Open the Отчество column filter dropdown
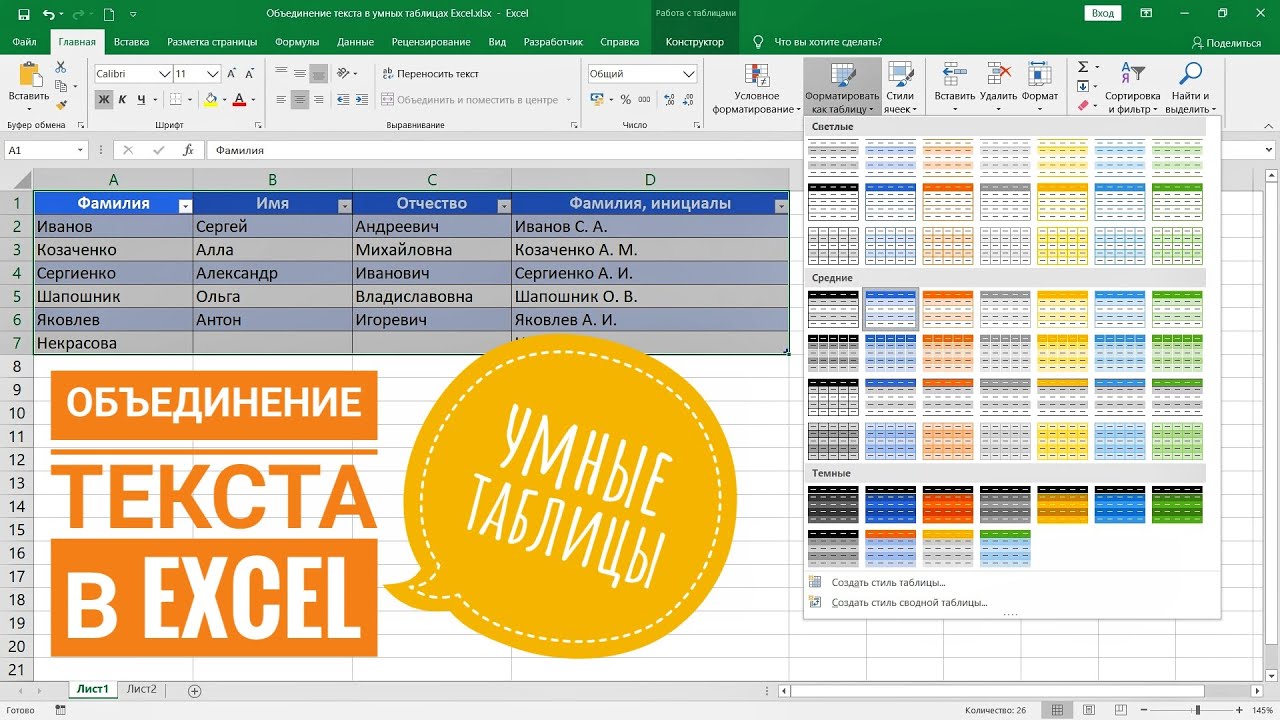 pyautogui.click(x=503, y=205)
